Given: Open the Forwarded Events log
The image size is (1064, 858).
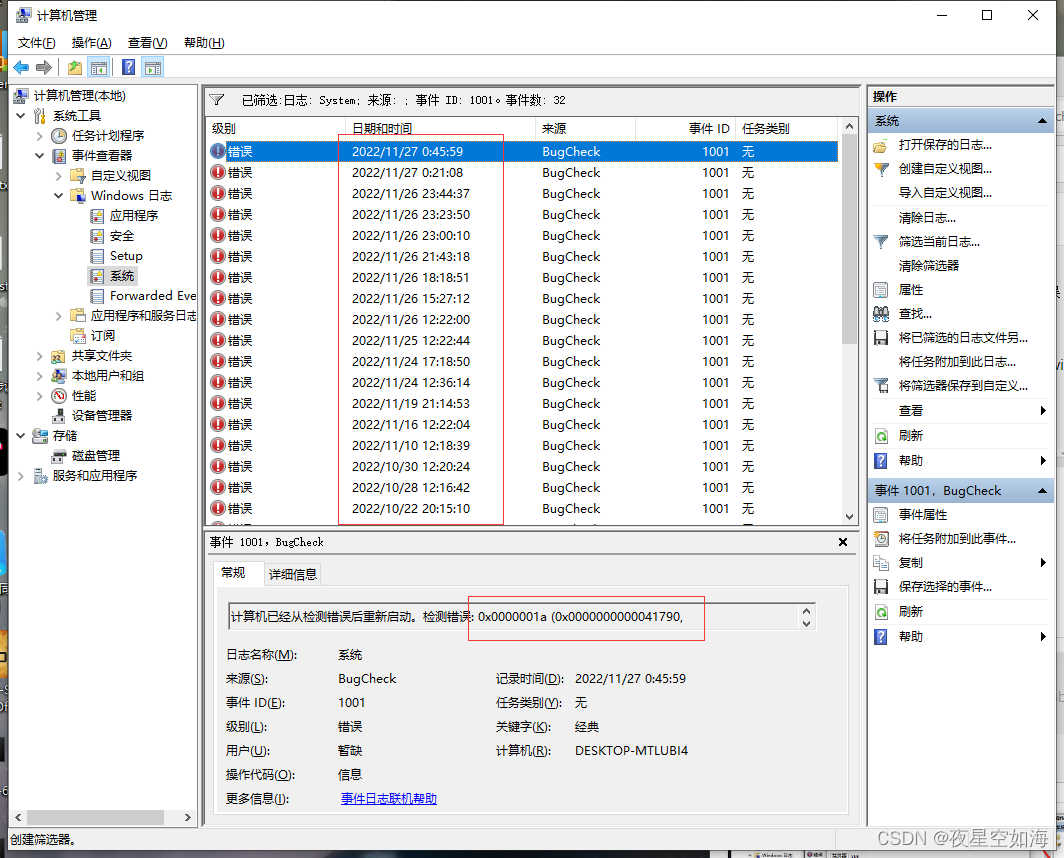Looking at the screenshot, I should (x=153, y=296).
